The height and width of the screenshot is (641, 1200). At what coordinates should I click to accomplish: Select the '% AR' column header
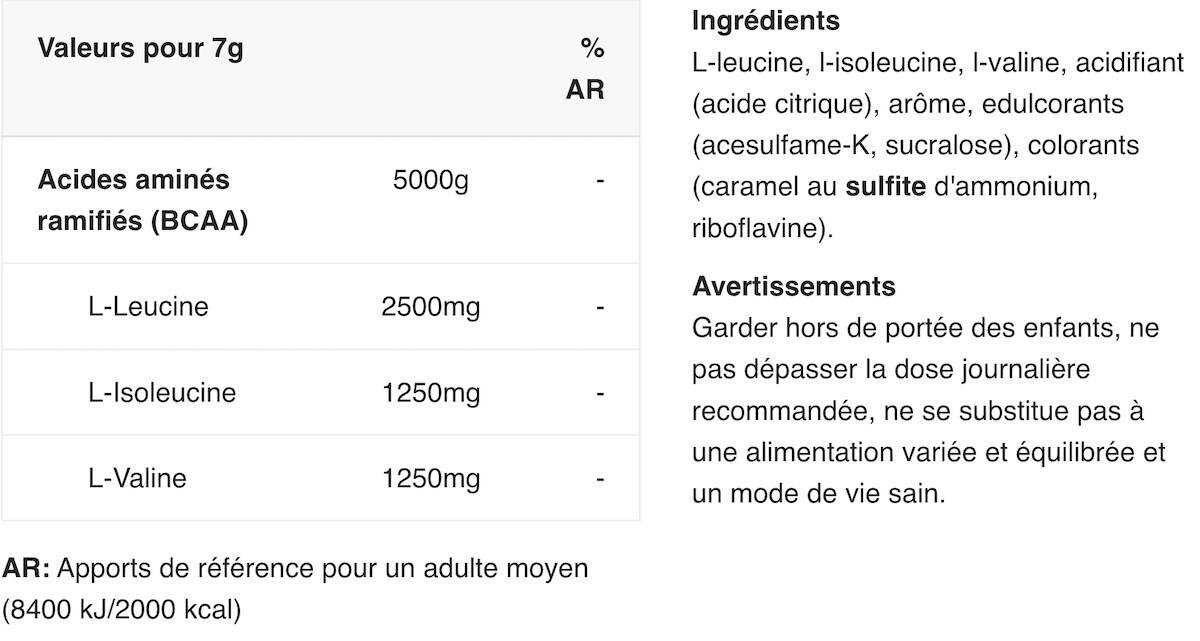(586, 69)
